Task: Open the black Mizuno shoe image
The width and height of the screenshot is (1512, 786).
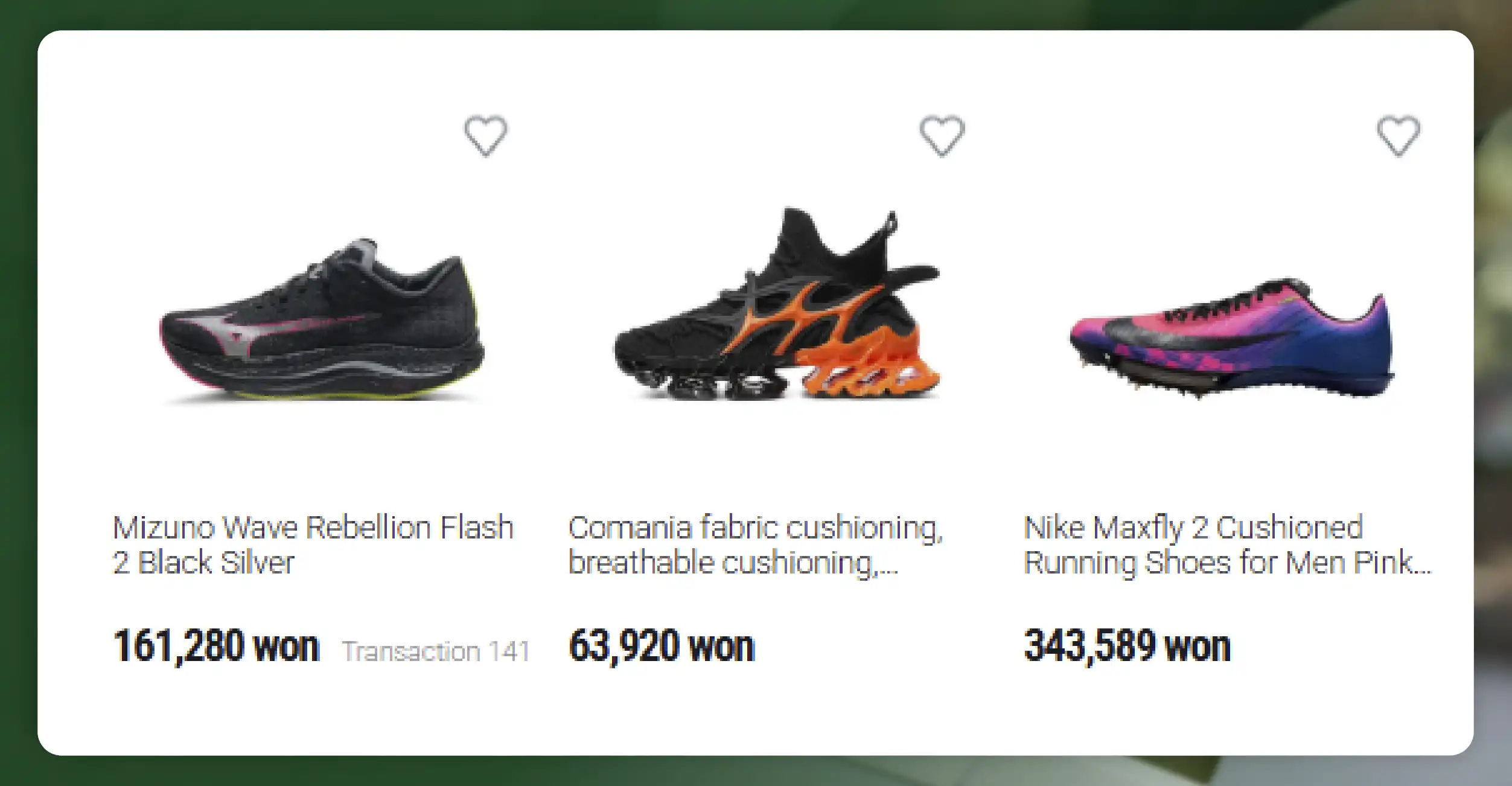Action: pos(322,321)
